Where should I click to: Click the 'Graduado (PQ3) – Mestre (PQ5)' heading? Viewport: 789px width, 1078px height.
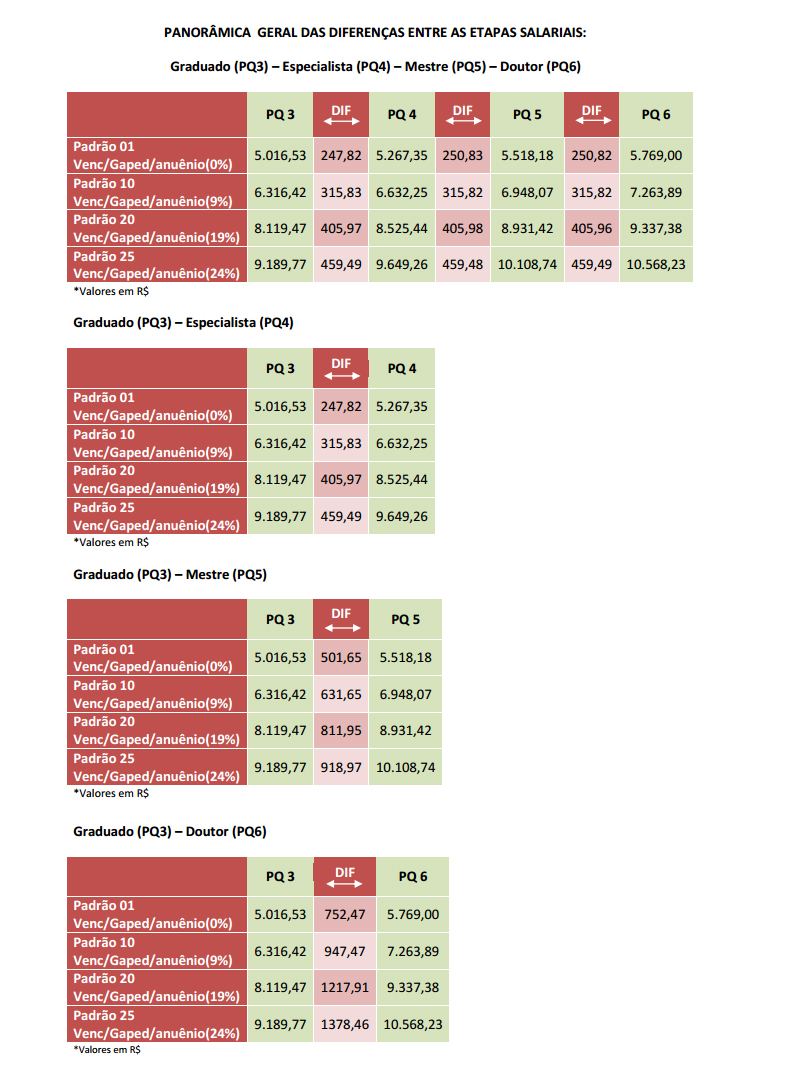[x=170, y=575]
